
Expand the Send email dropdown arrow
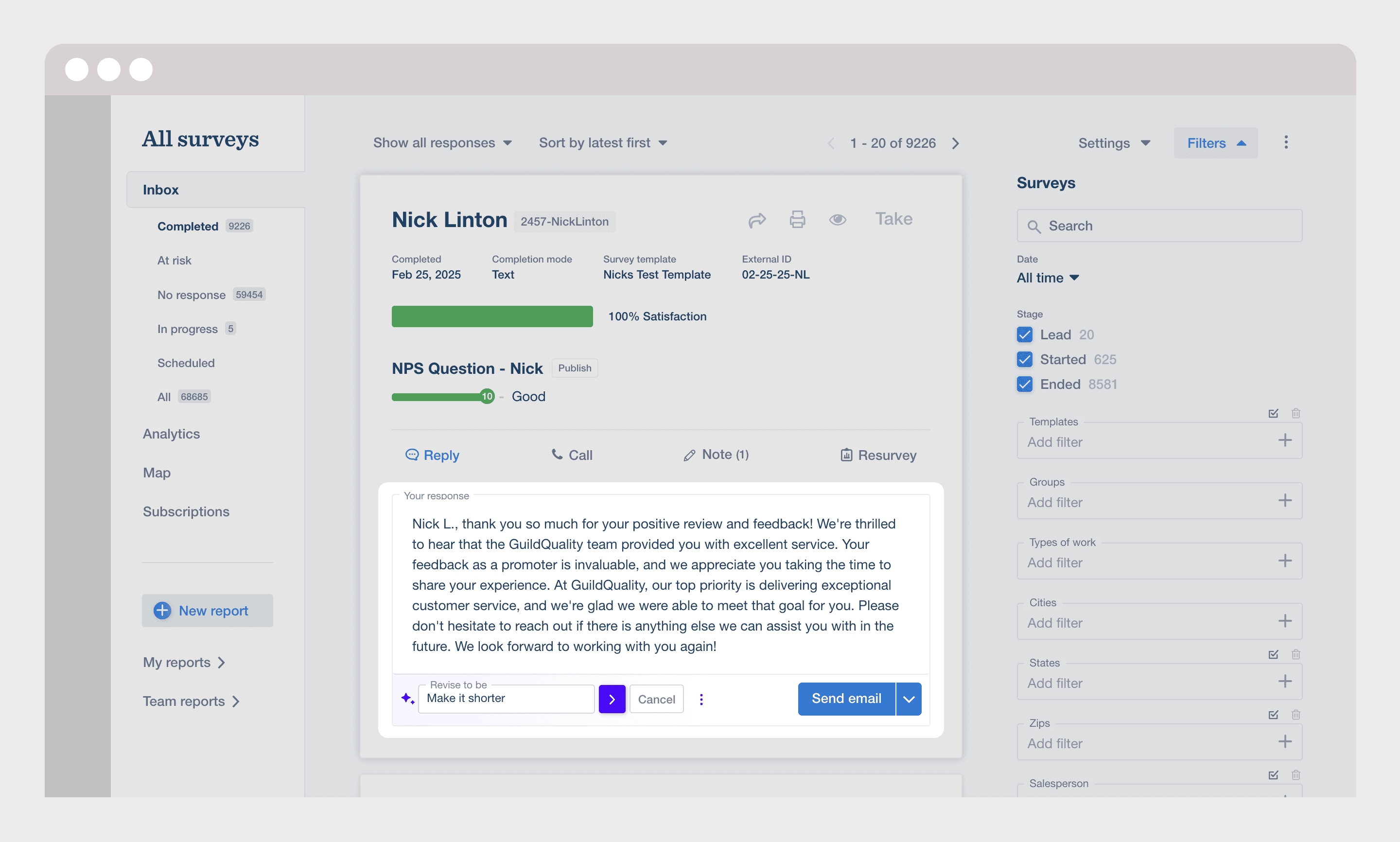coord(909,699)
